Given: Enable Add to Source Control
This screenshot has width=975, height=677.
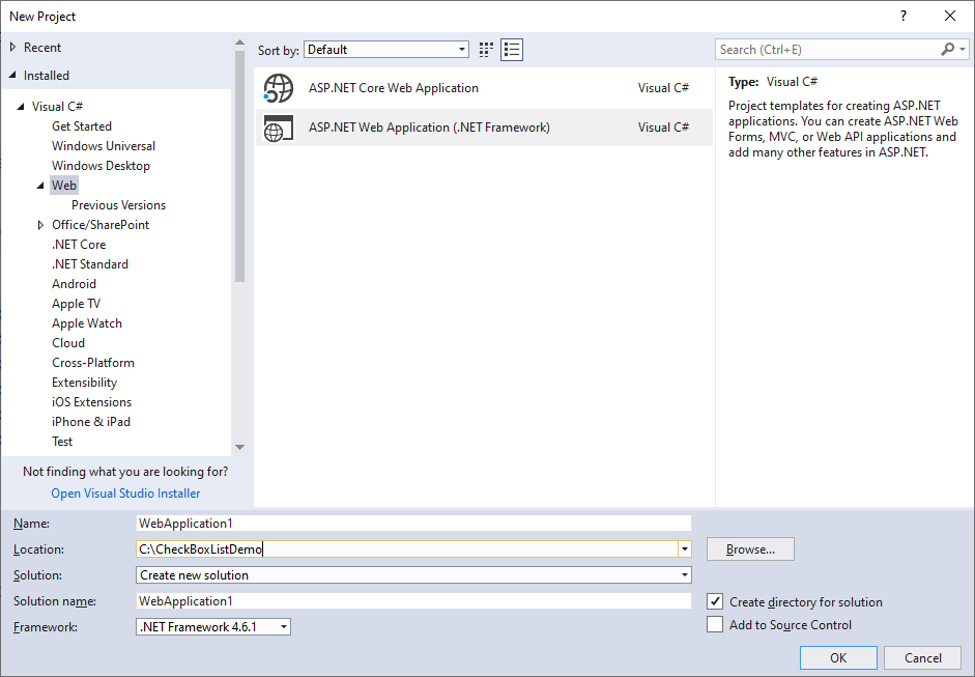Looking at the screenshot, I should (716, 624).
